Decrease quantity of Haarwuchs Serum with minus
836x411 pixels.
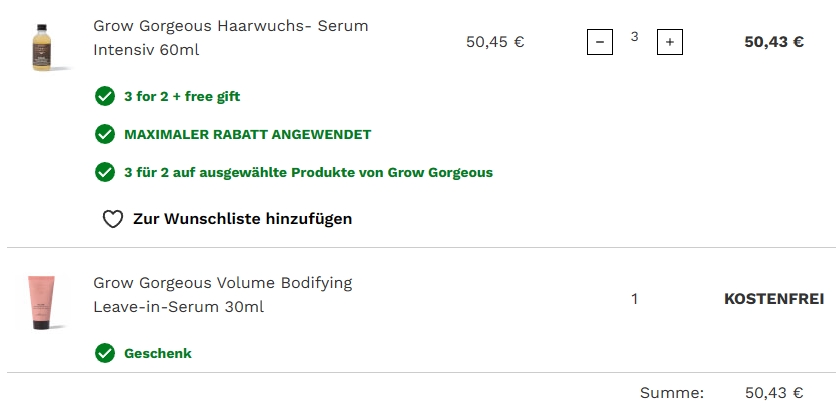599,42
